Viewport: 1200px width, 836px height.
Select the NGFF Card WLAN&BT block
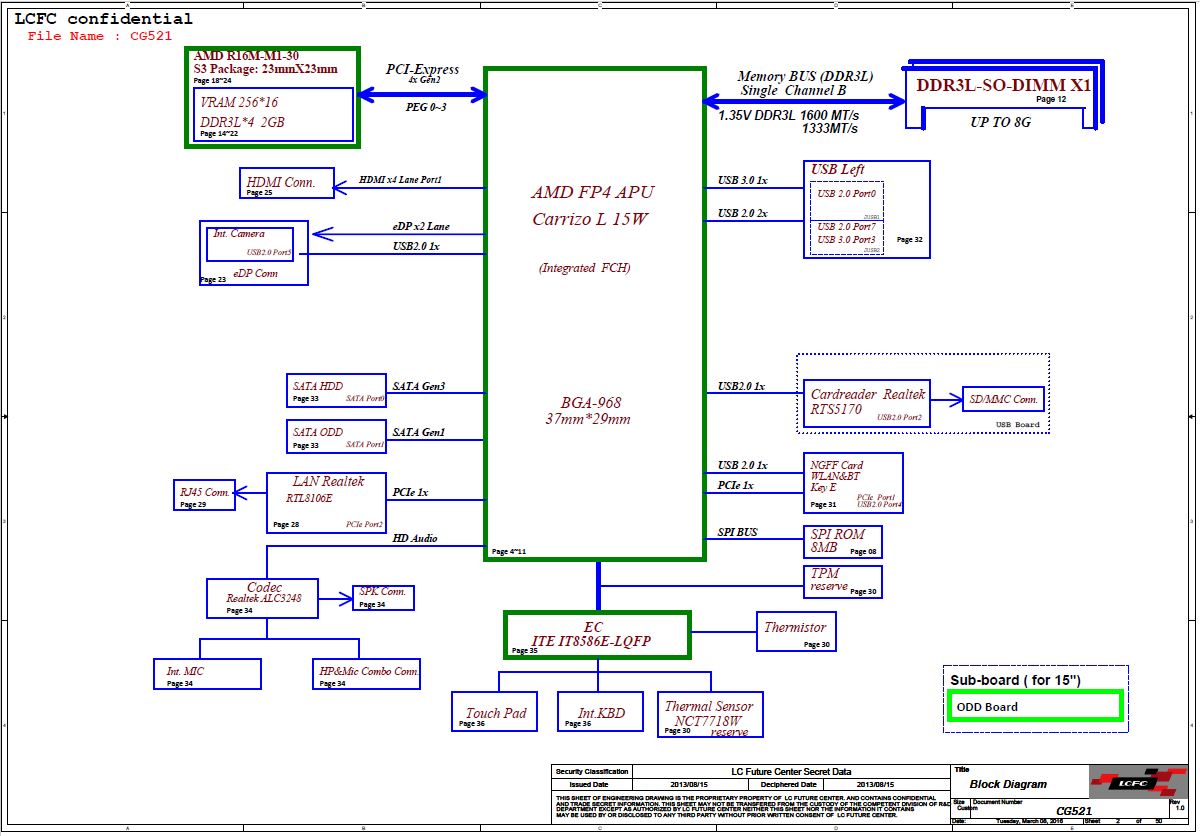coord(853,484)
